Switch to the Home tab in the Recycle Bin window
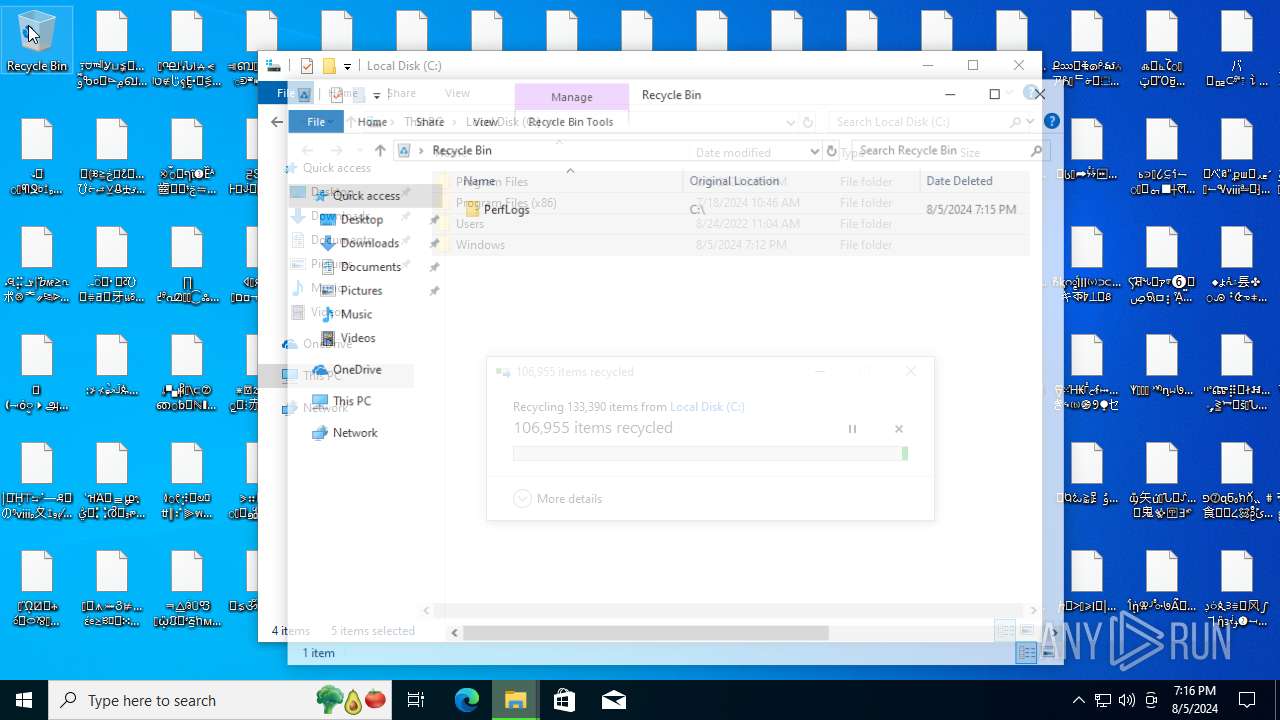 [372, 122]
